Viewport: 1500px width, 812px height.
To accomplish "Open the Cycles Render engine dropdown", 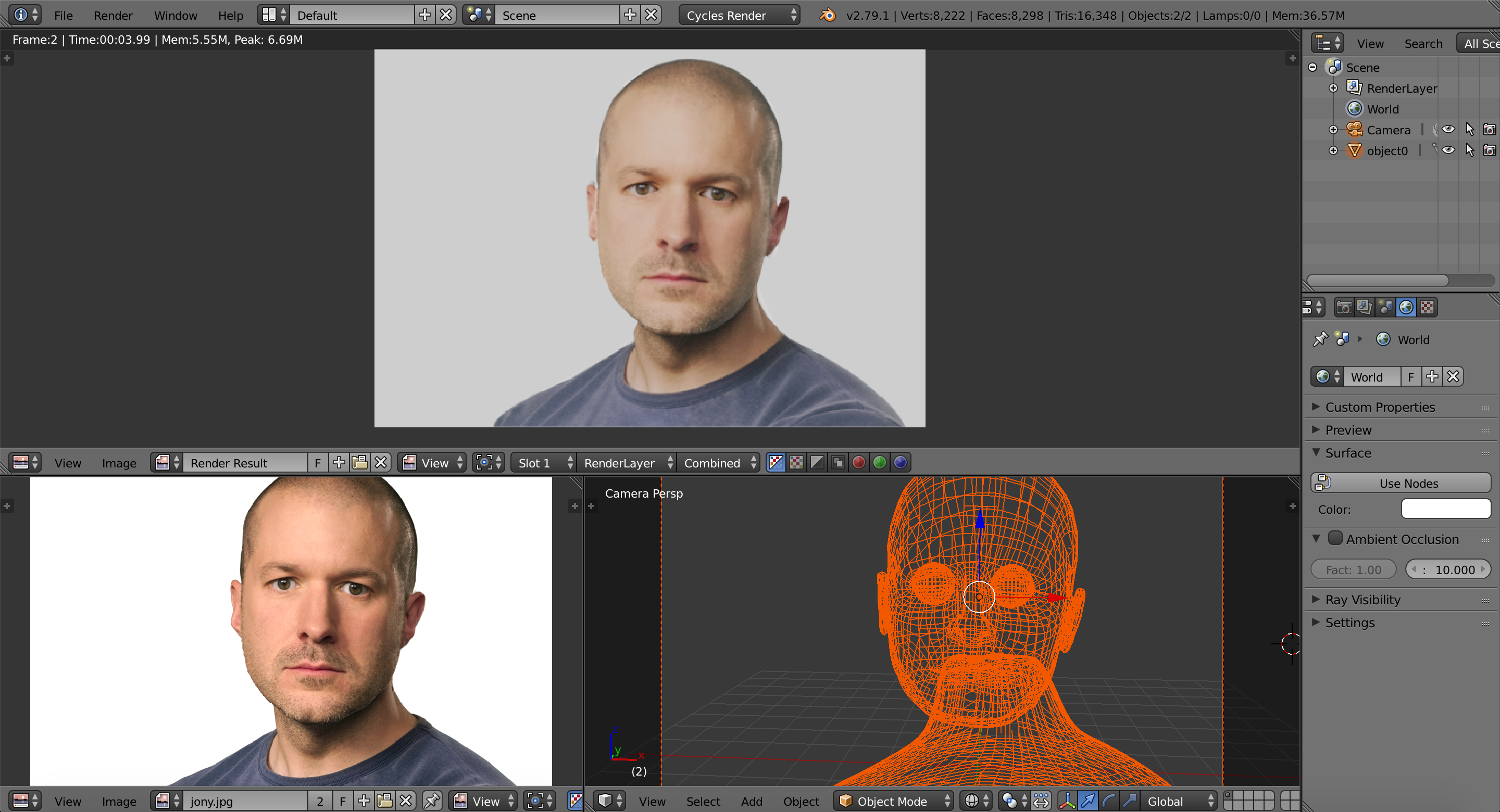I will tap(740, 15).
